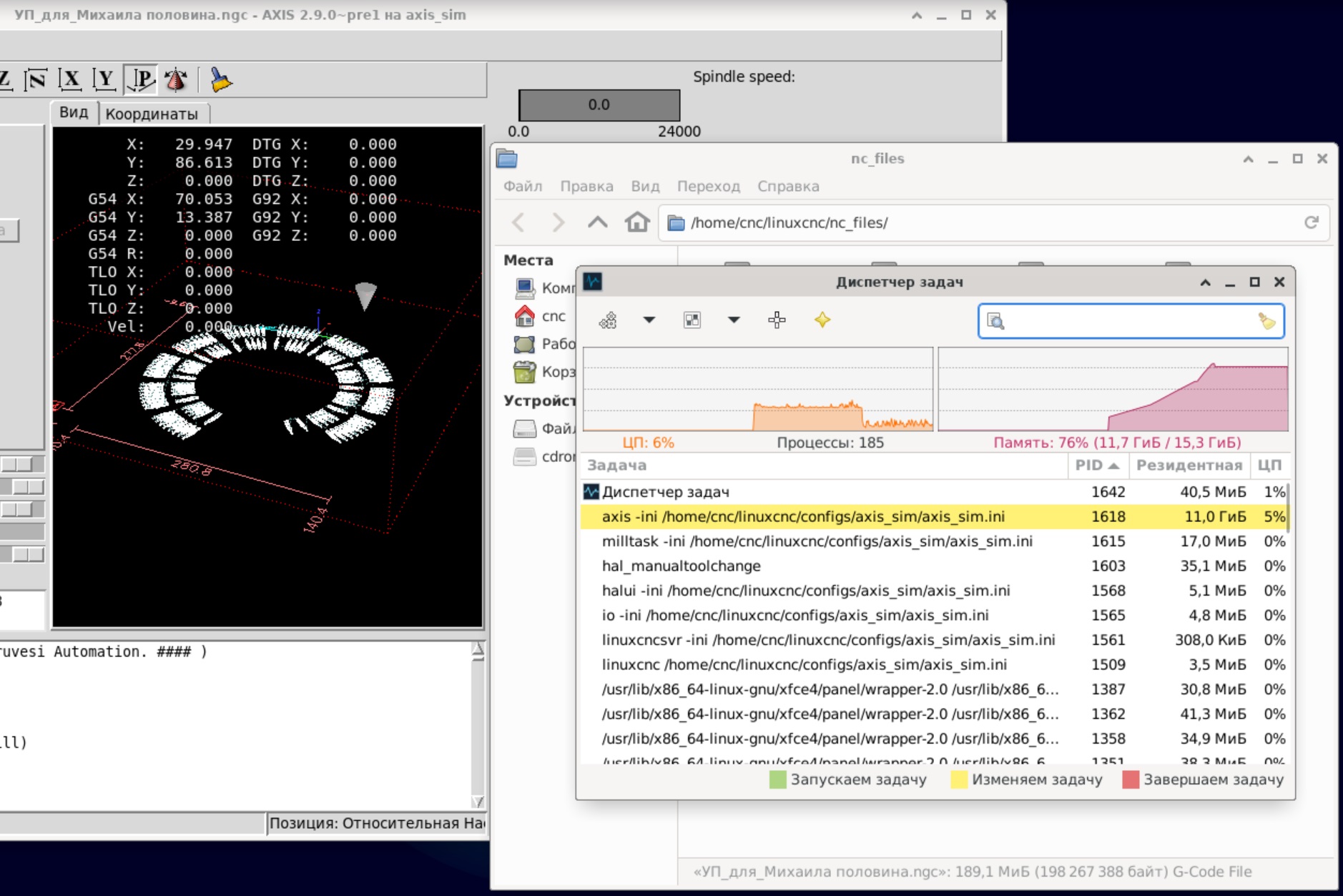1343x896 pixels.
Task: Select the milltask process row
Action: pyautogui.click(x=817, y=541)
